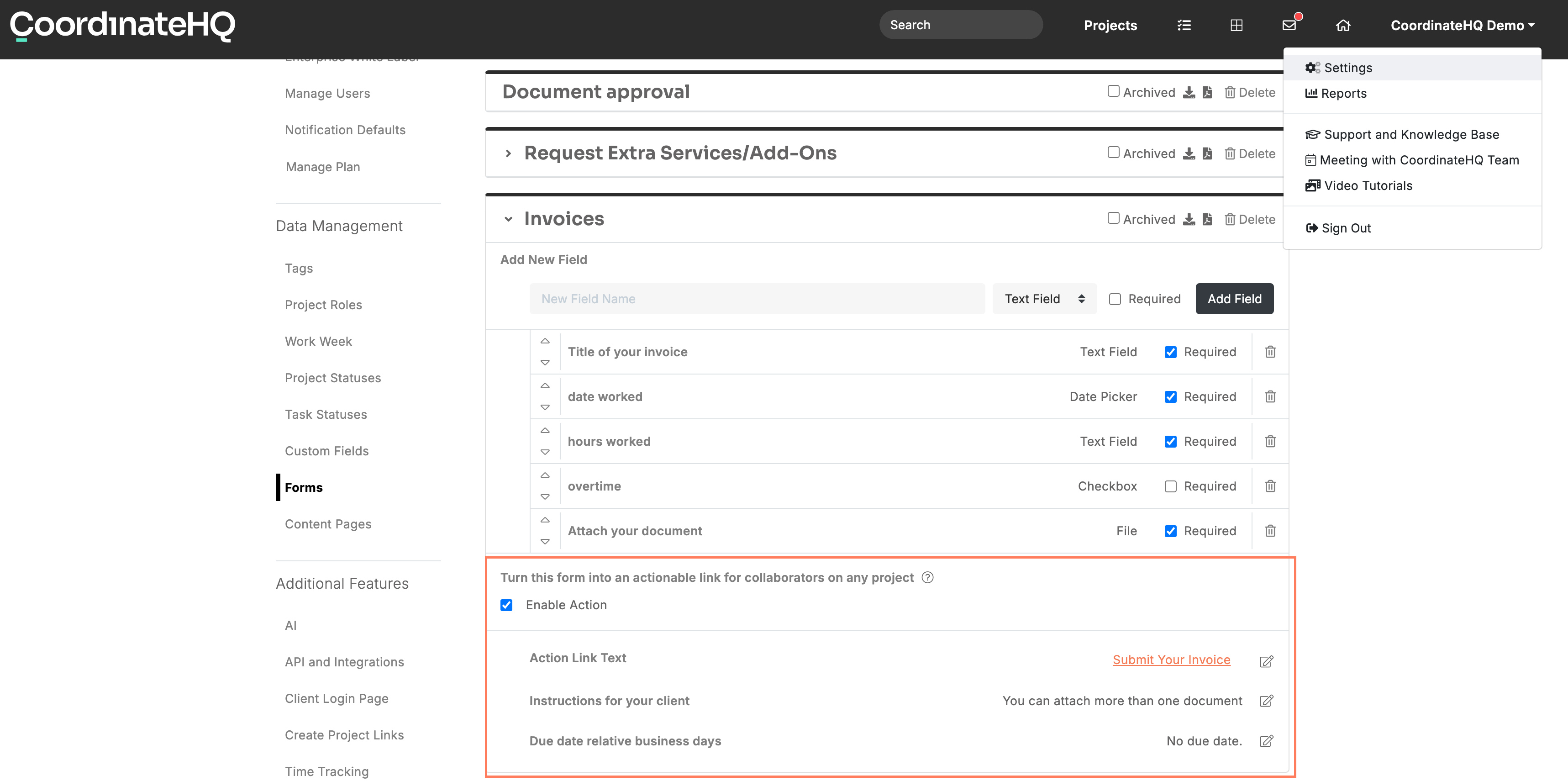Disable the Enable Action checkbox
The image size is (1568, 781).
pos(506,605)
